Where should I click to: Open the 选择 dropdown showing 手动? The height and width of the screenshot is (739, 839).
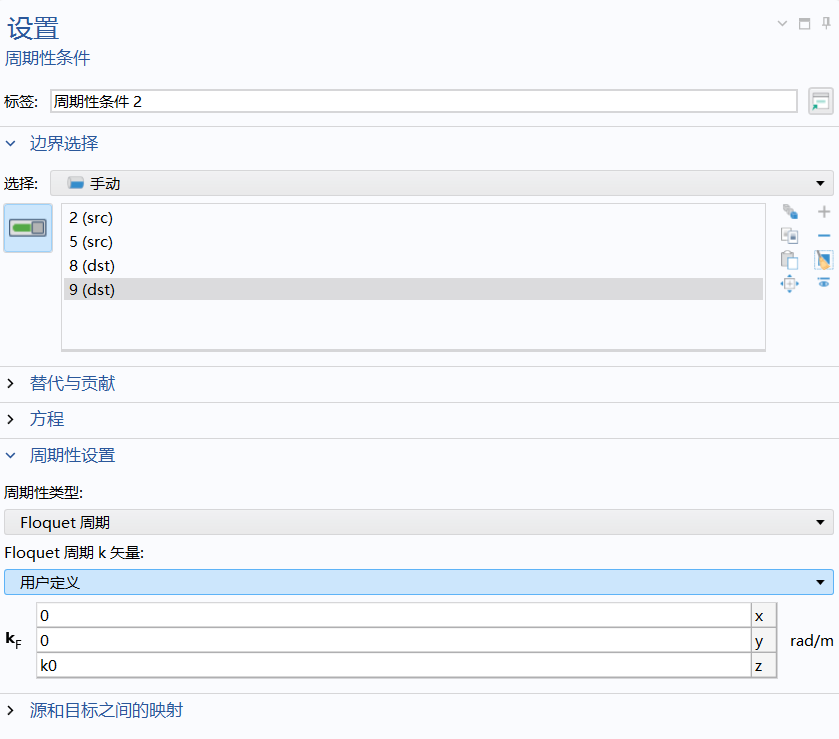tap(441, 183)
